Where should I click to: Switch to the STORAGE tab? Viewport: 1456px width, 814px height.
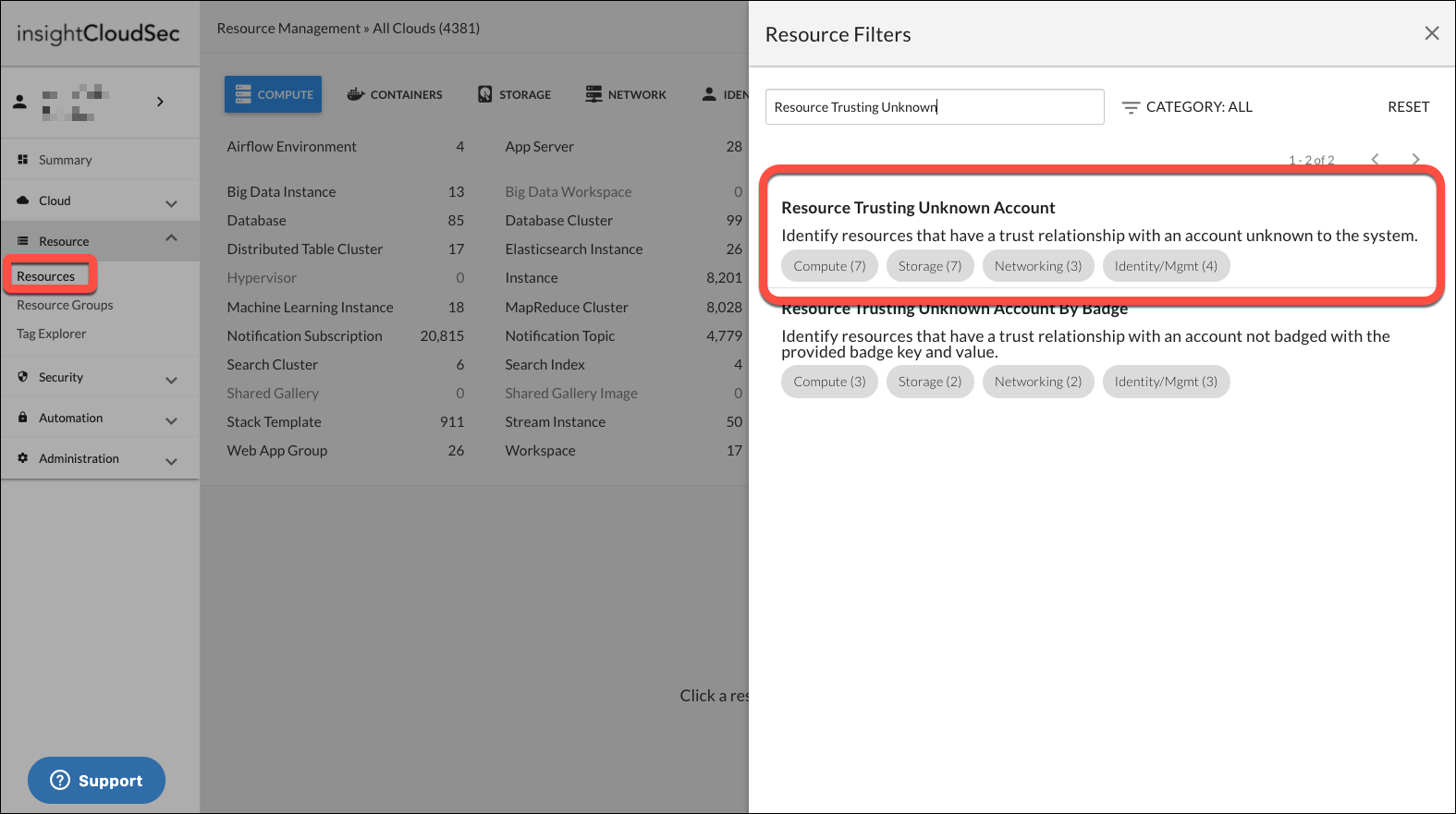(x=514, y=94)
